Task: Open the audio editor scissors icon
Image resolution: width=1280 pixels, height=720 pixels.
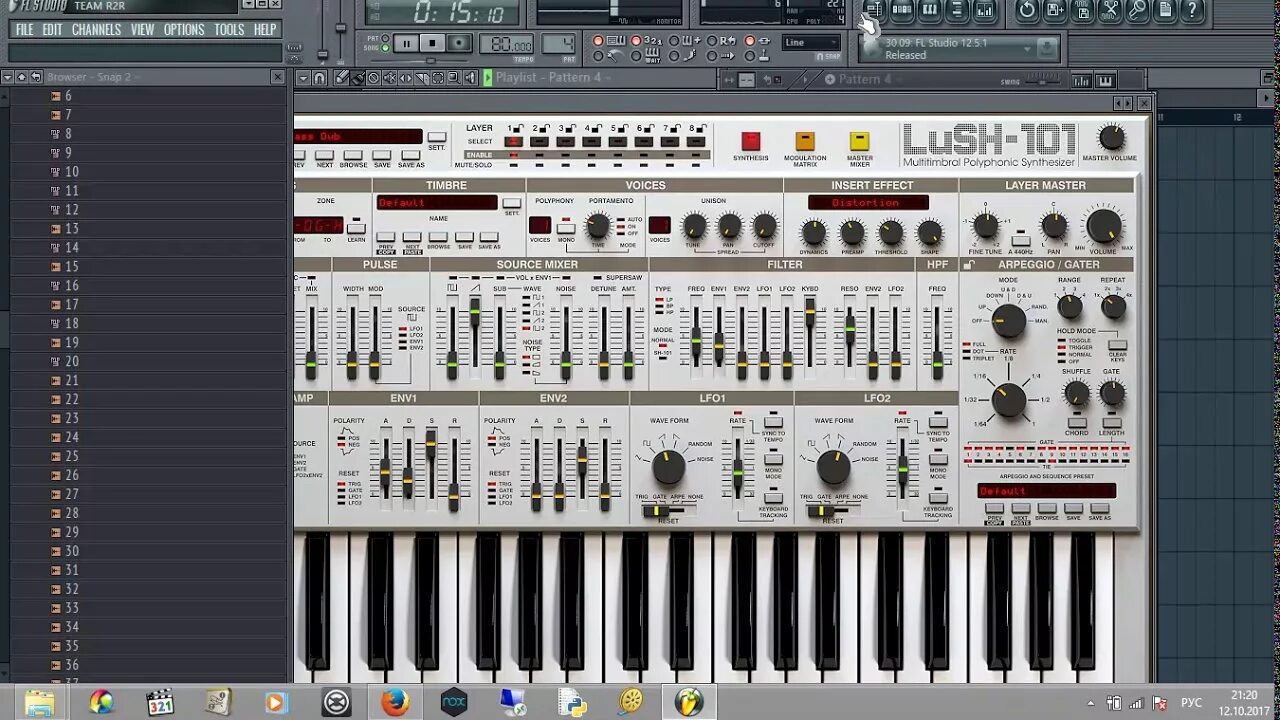Action: coord(1110,10)
